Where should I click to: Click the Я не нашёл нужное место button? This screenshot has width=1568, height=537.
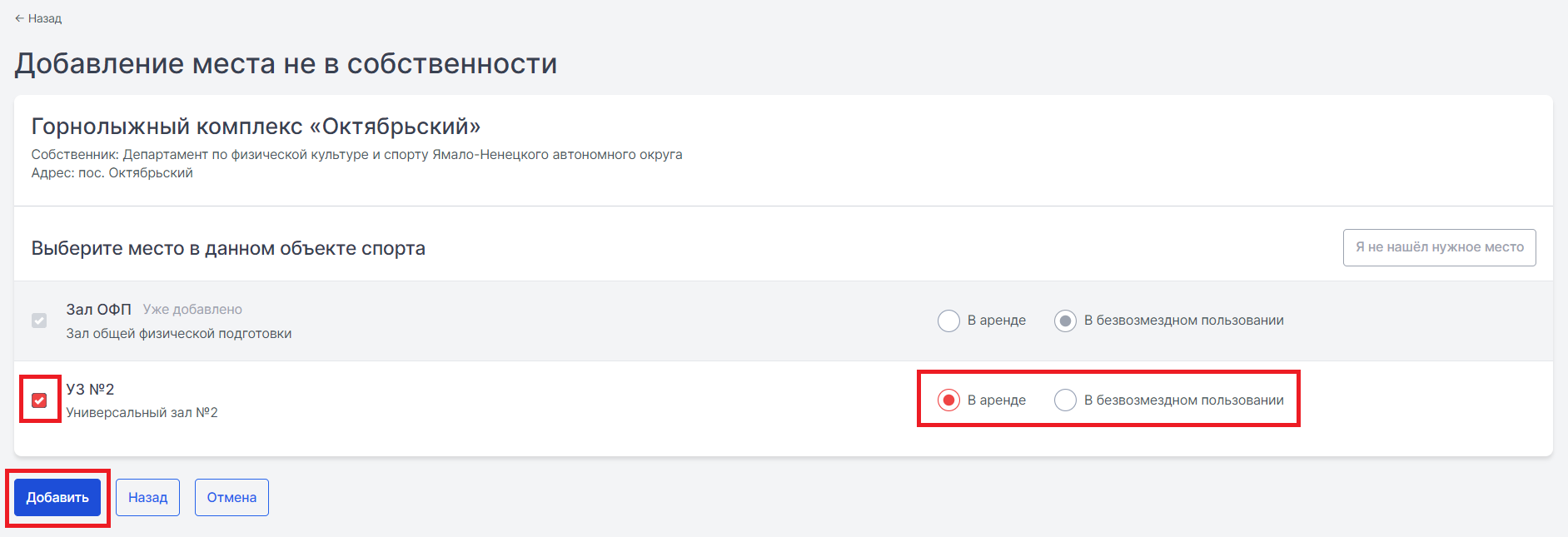point(1439,247)
